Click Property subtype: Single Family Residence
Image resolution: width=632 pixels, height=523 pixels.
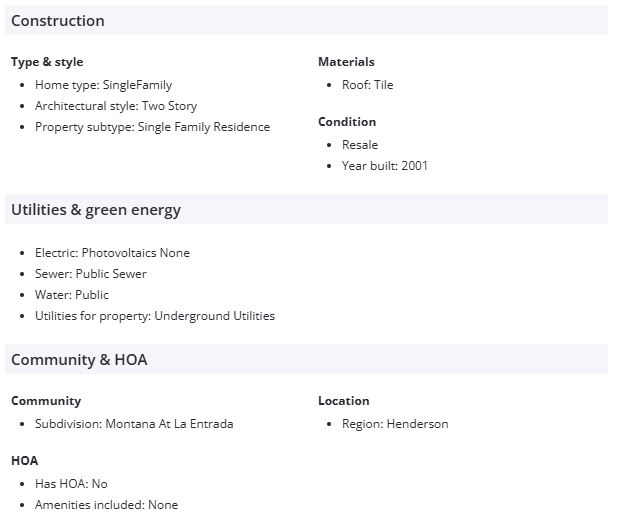point(152,127)
